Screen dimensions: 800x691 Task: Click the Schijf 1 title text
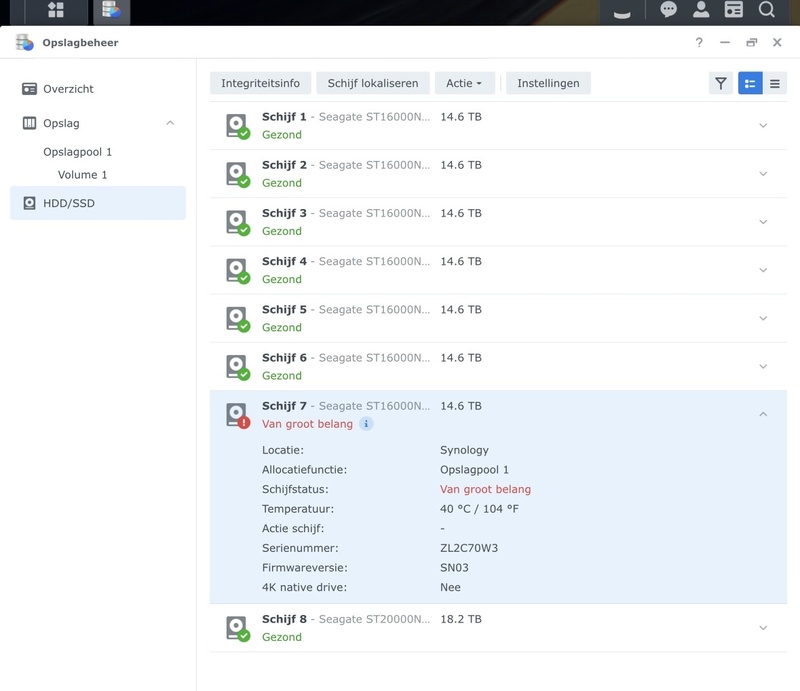tap(284, 117)
